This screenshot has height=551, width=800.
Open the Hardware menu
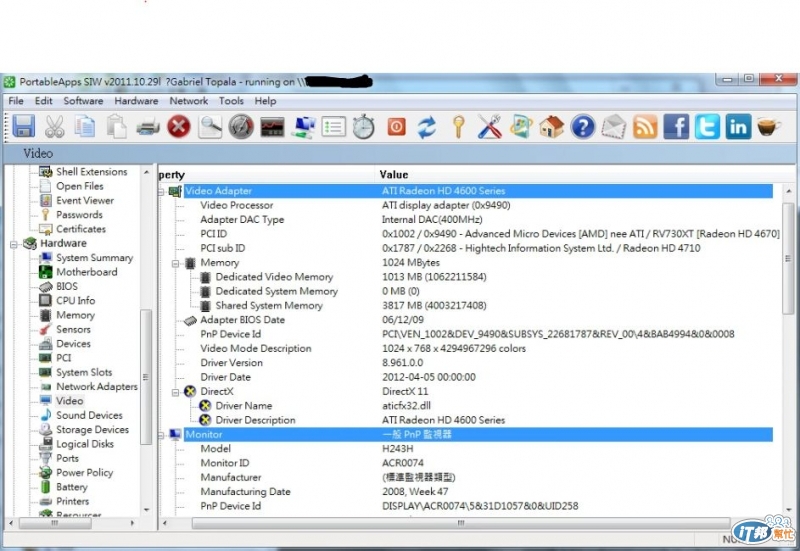pos(136,101)
